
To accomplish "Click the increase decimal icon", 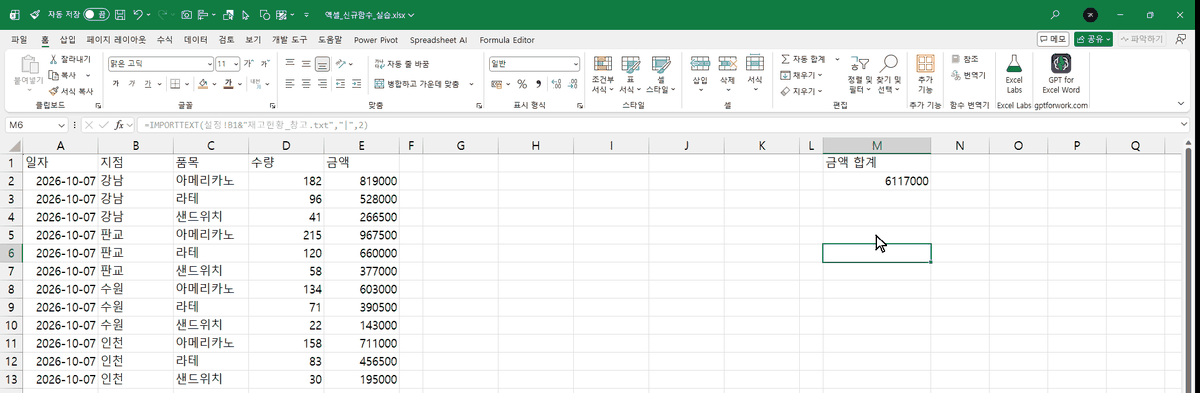I will click(557, 84).
